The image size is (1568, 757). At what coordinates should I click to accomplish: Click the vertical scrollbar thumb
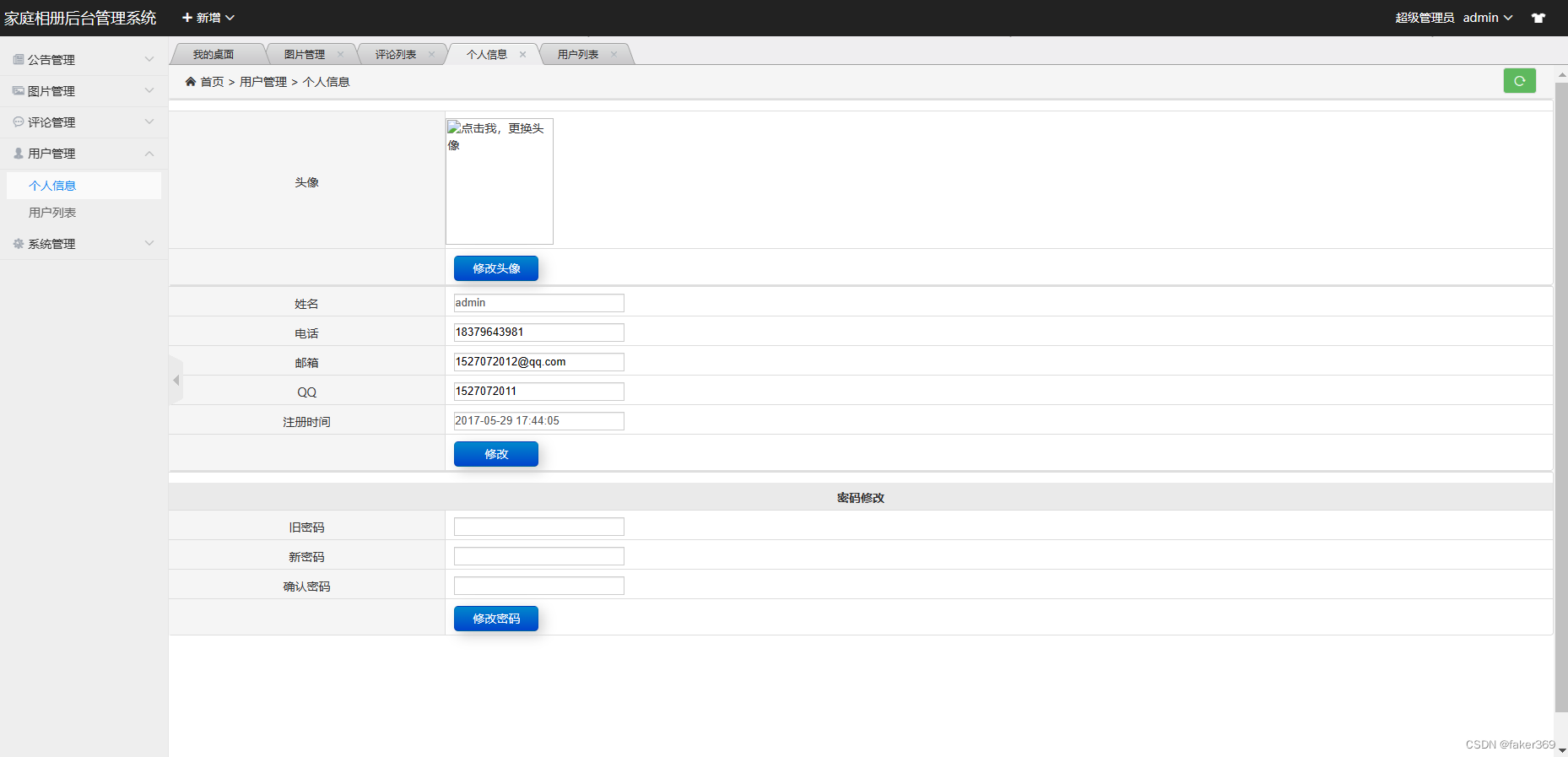pos(1561,397)
